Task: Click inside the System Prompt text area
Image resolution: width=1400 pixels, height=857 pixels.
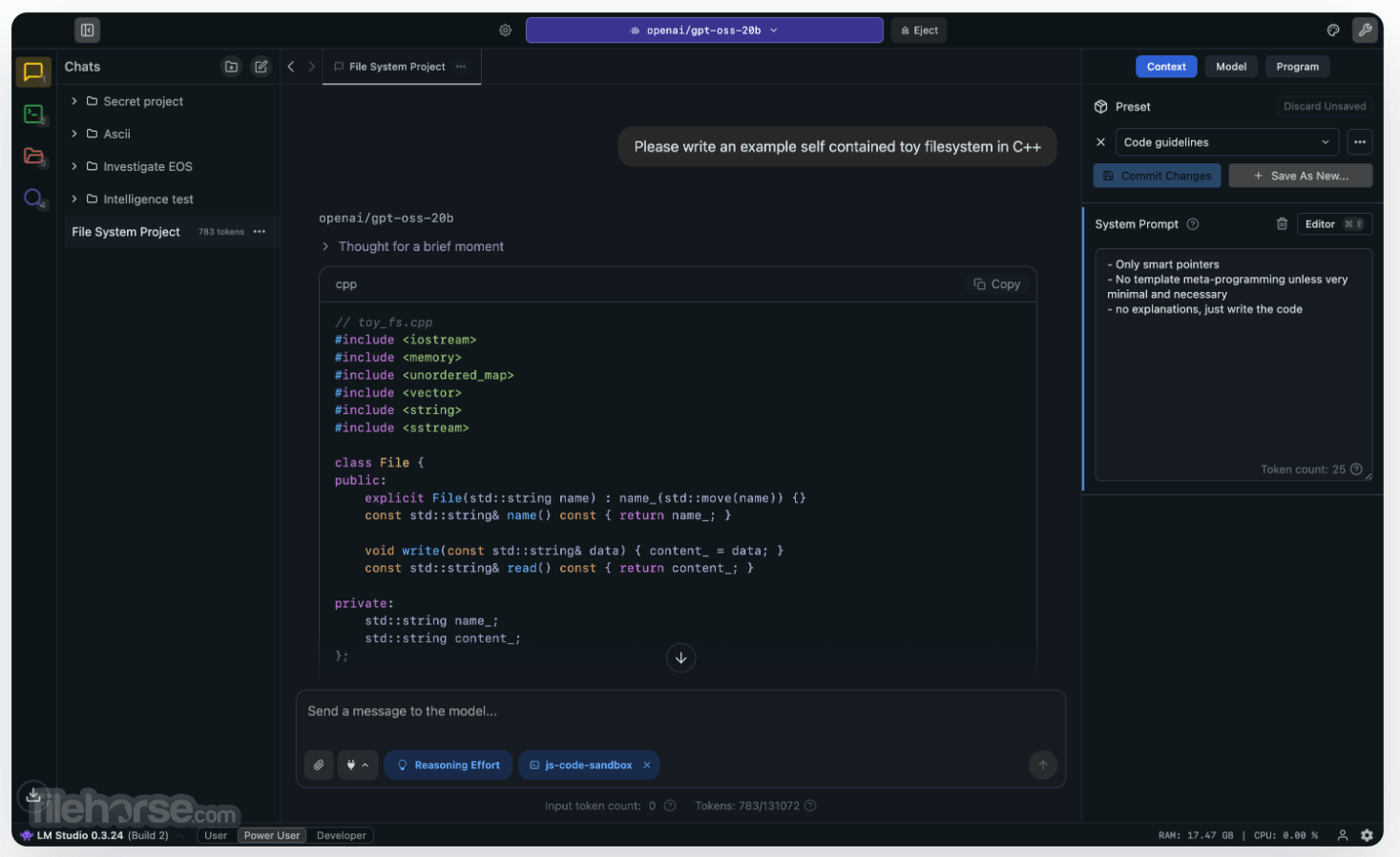Action: [x=1234, y=365]
